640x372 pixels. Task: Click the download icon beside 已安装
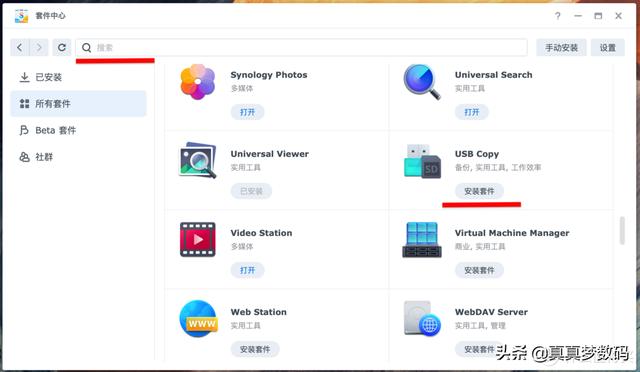tap(24, 77)
